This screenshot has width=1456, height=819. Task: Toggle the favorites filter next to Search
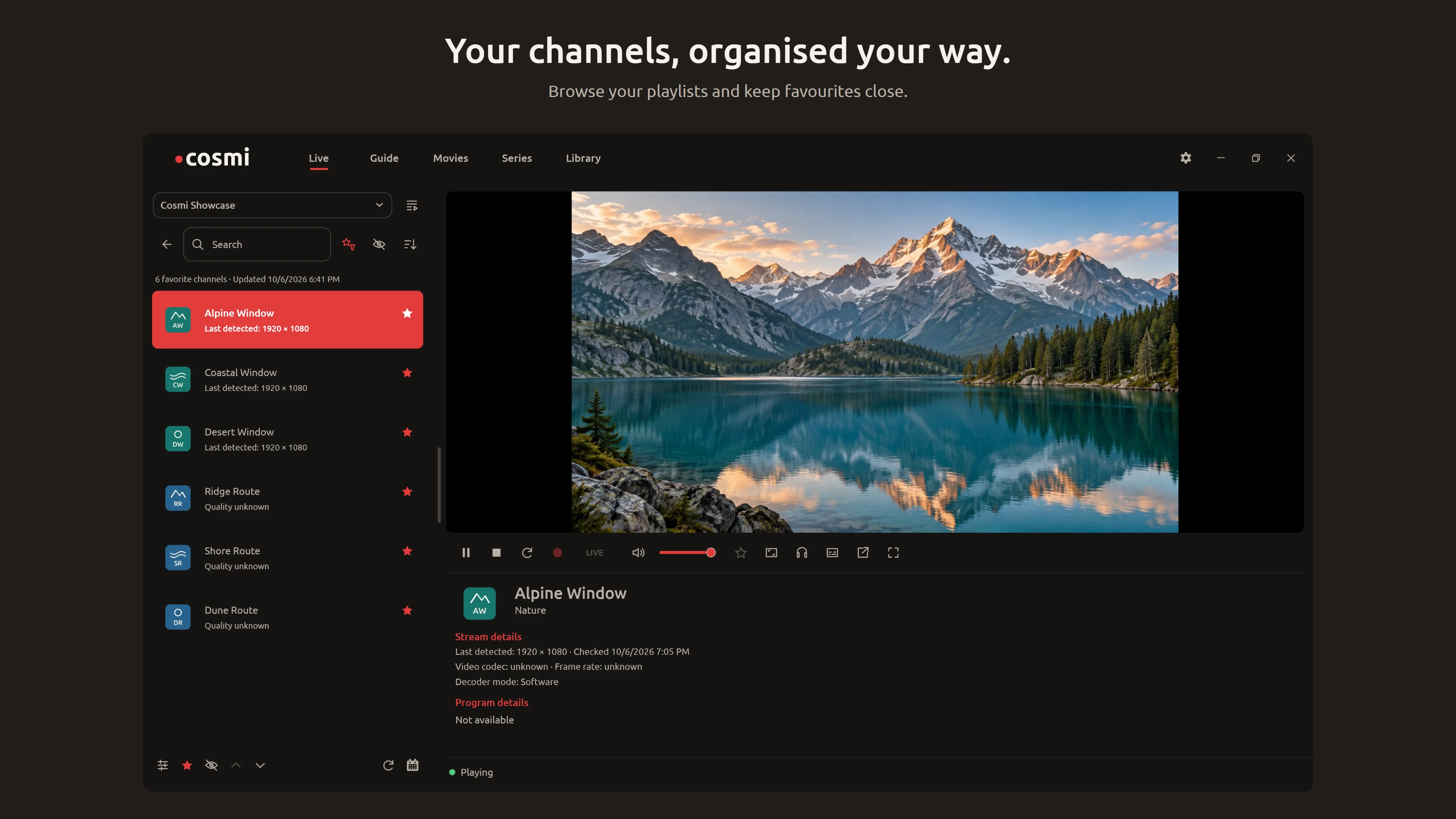(349, 244)
